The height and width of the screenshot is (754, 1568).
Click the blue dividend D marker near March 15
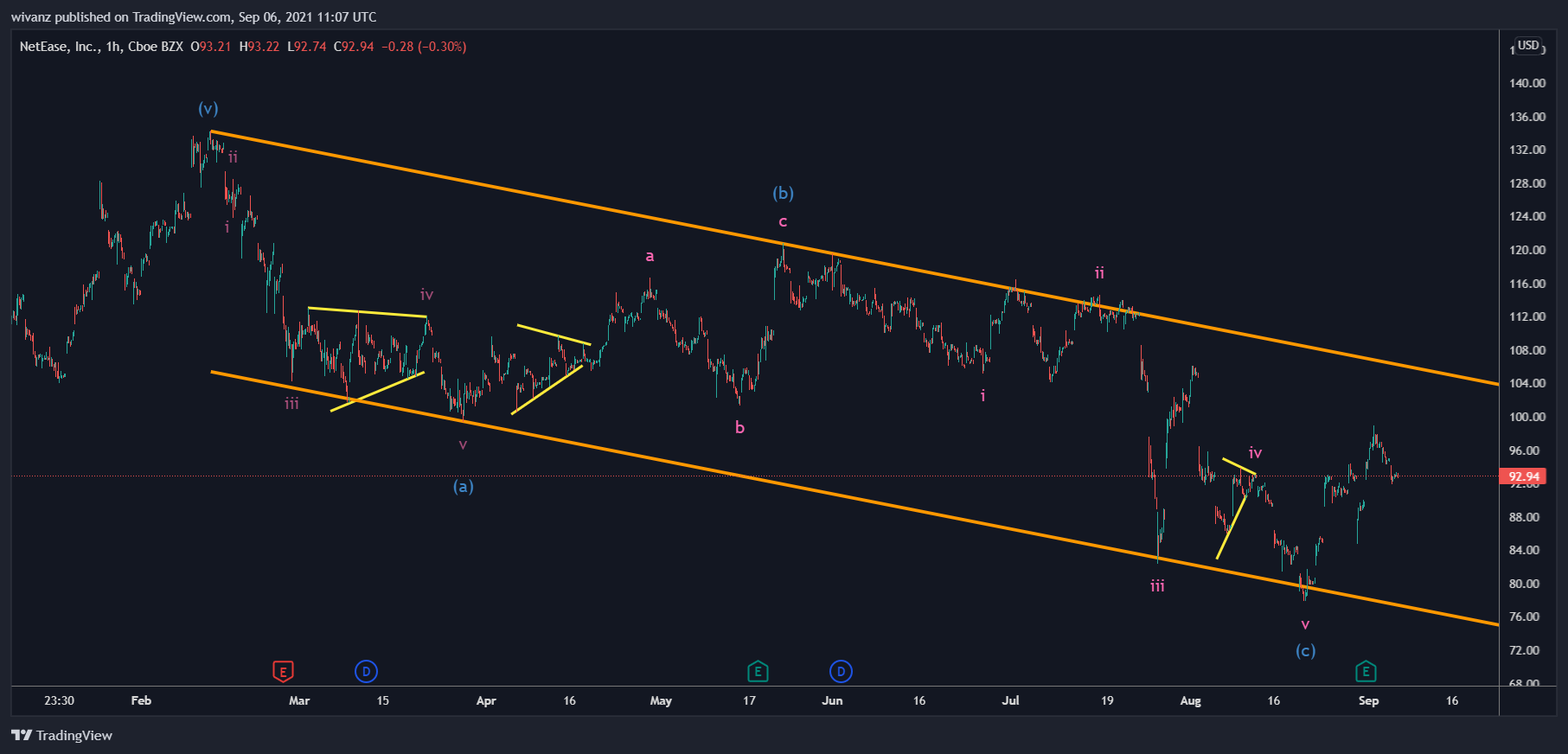(366, 671)
